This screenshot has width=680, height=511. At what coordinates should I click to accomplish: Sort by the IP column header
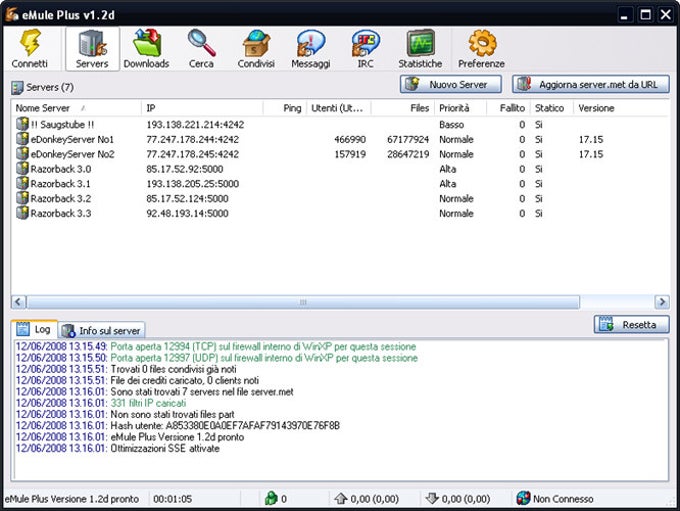[x=202, y=108]
